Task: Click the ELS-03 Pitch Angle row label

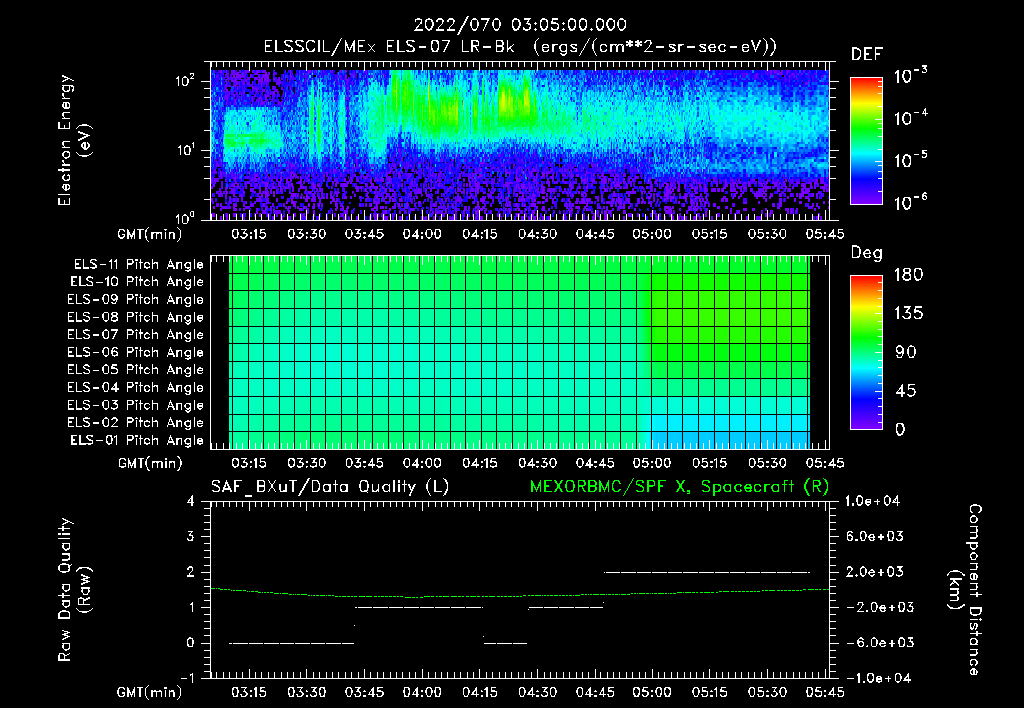Action: tap(136, 406)
